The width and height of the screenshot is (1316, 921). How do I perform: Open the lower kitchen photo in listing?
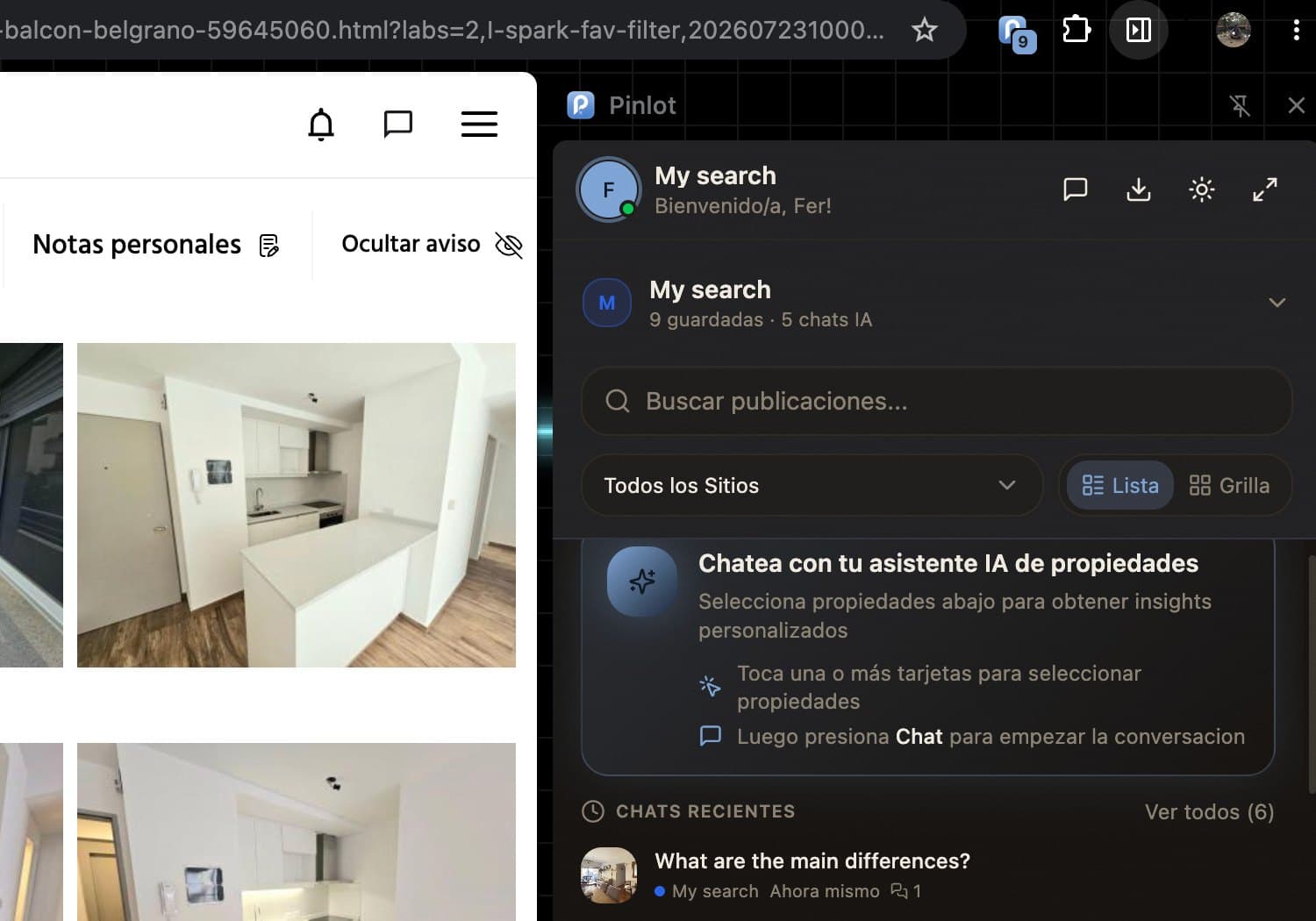(297, 832)
